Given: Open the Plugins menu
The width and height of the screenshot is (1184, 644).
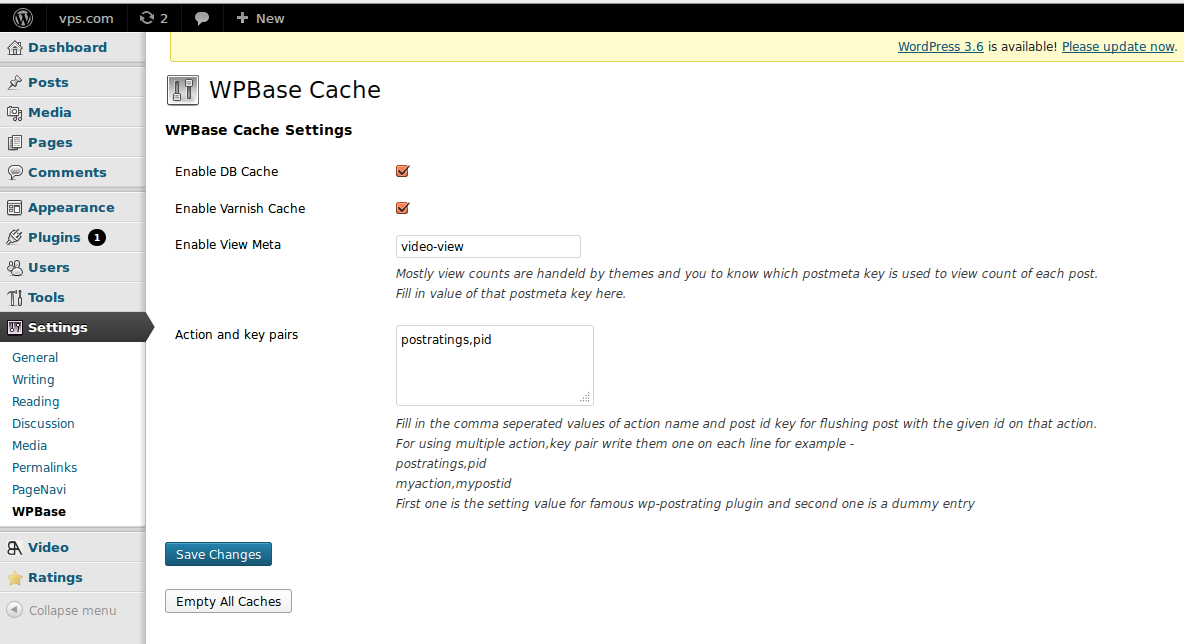Looking at the screenshot, I should [54, 238].
